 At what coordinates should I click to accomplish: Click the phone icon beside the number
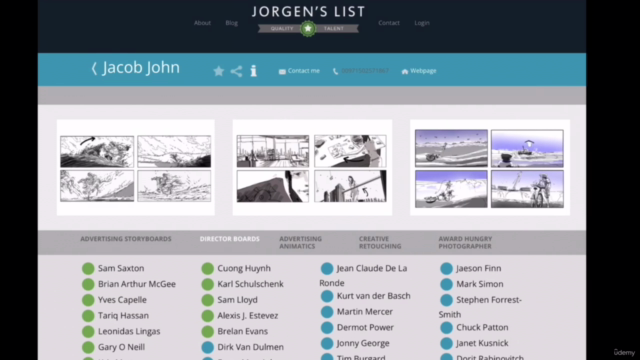(x=336, y=71)
